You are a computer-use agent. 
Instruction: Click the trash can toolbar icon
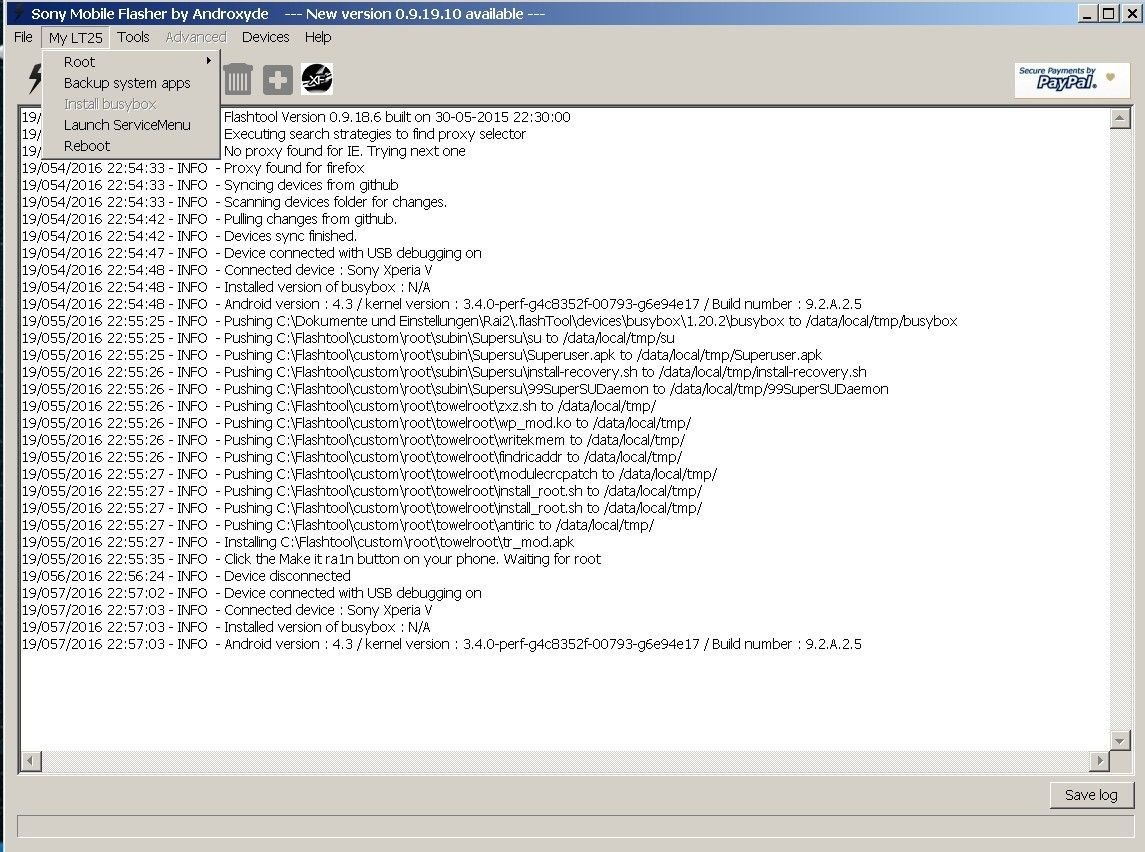pos(237,79)
